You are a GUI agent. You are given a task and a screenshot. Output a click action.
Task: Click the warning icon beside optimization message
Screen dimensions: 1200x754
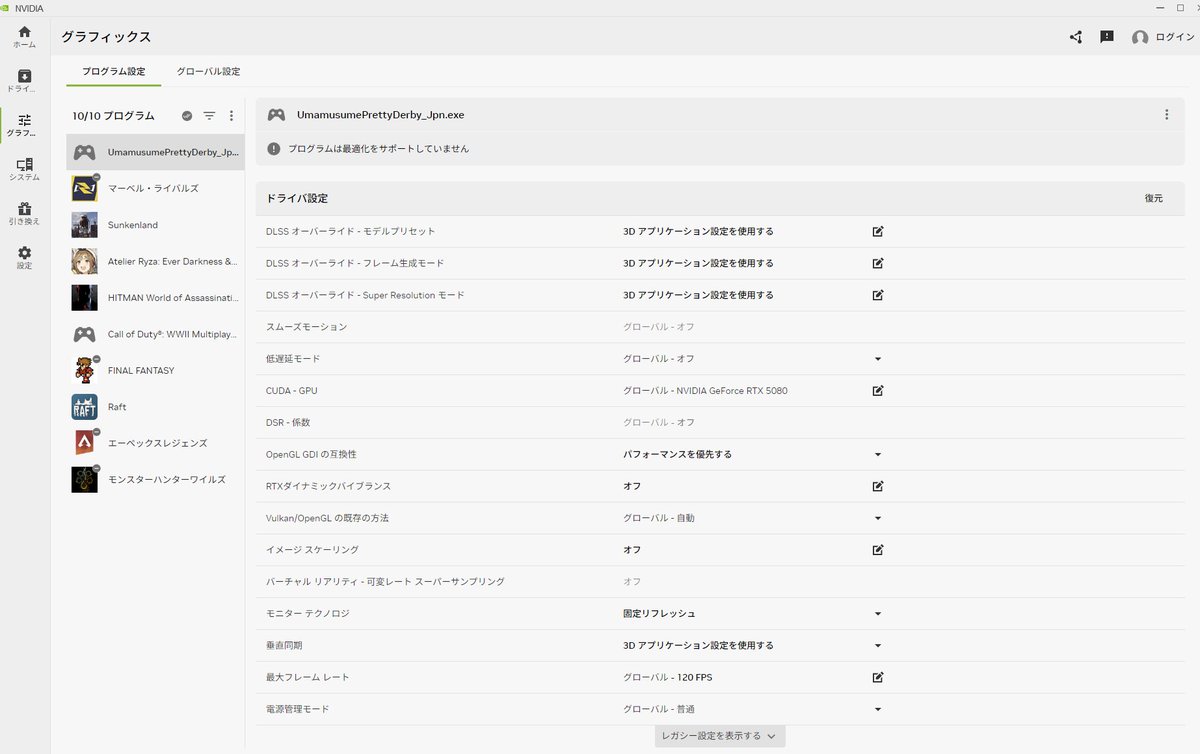coord(274,148)
